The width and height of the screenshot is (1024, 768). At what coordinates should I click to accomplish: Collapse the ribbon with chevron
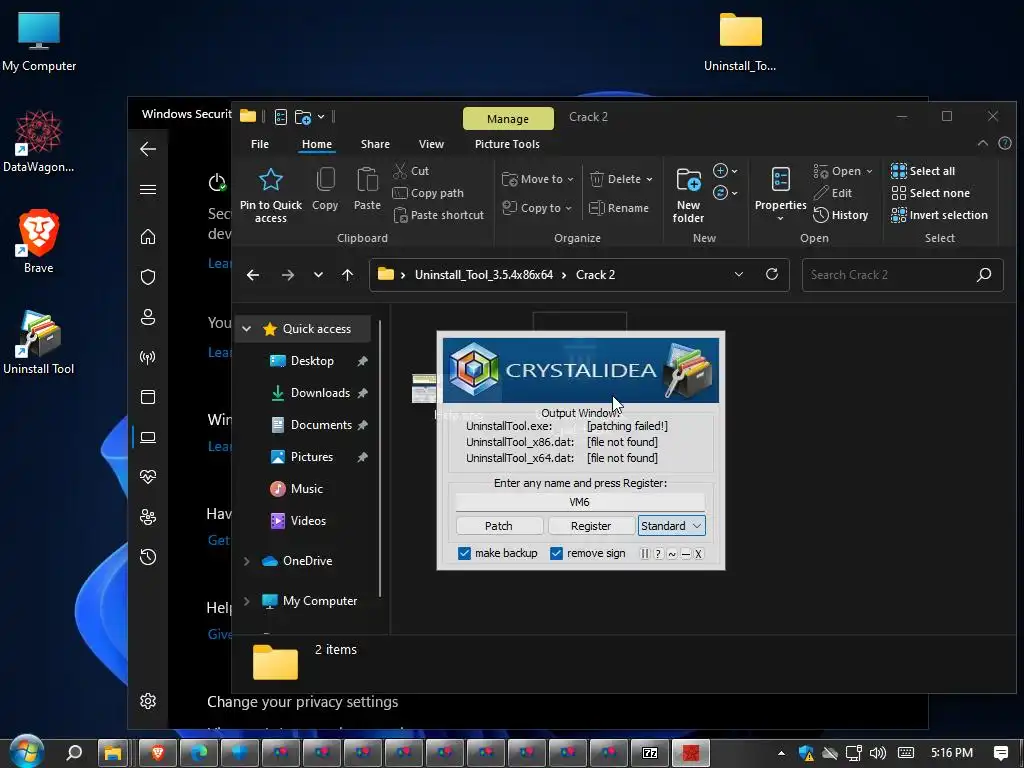(982, 144)
